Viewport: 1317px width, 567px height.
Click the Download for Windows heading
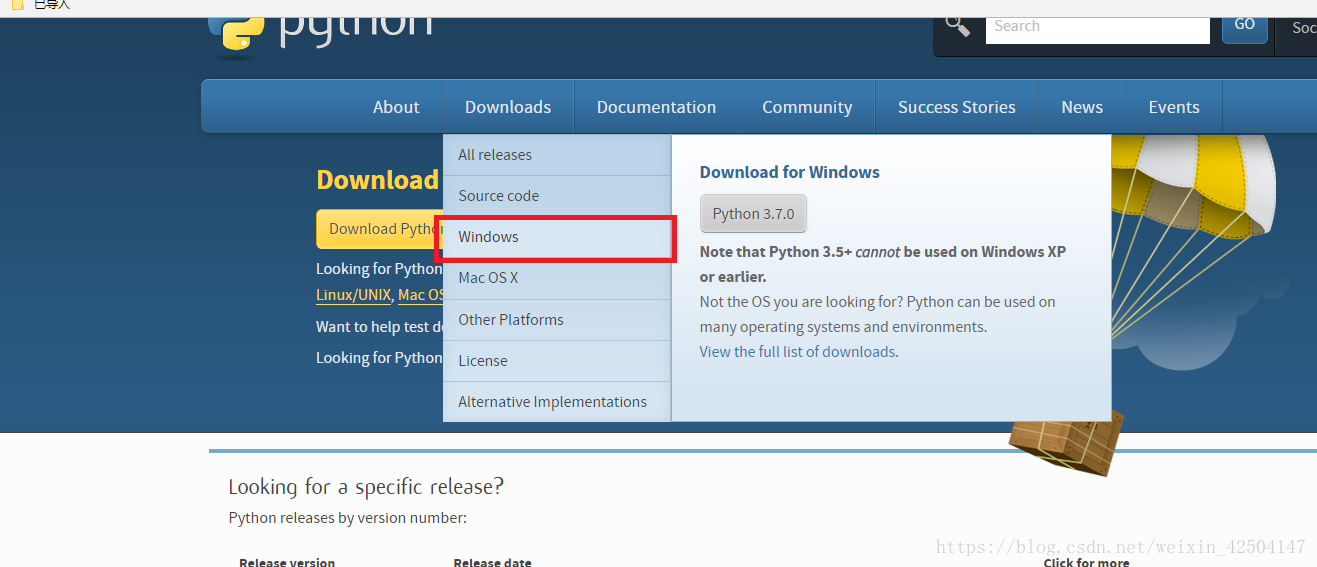tap(790, 172)
